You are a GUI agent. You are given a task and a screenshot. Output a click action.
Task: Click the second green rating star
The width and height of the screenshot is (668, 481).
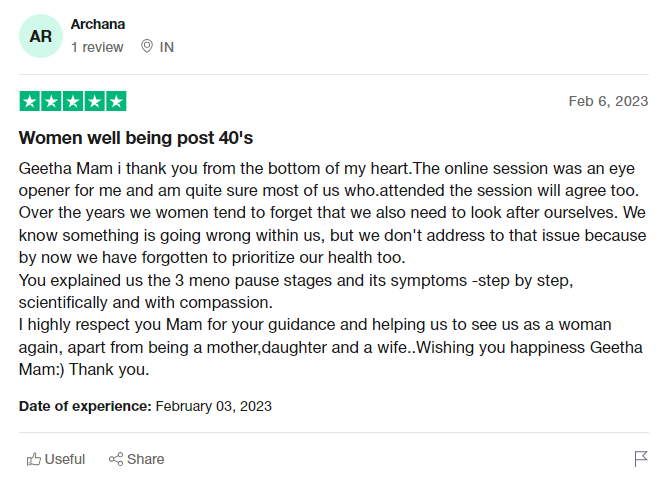tap(51, 101)
